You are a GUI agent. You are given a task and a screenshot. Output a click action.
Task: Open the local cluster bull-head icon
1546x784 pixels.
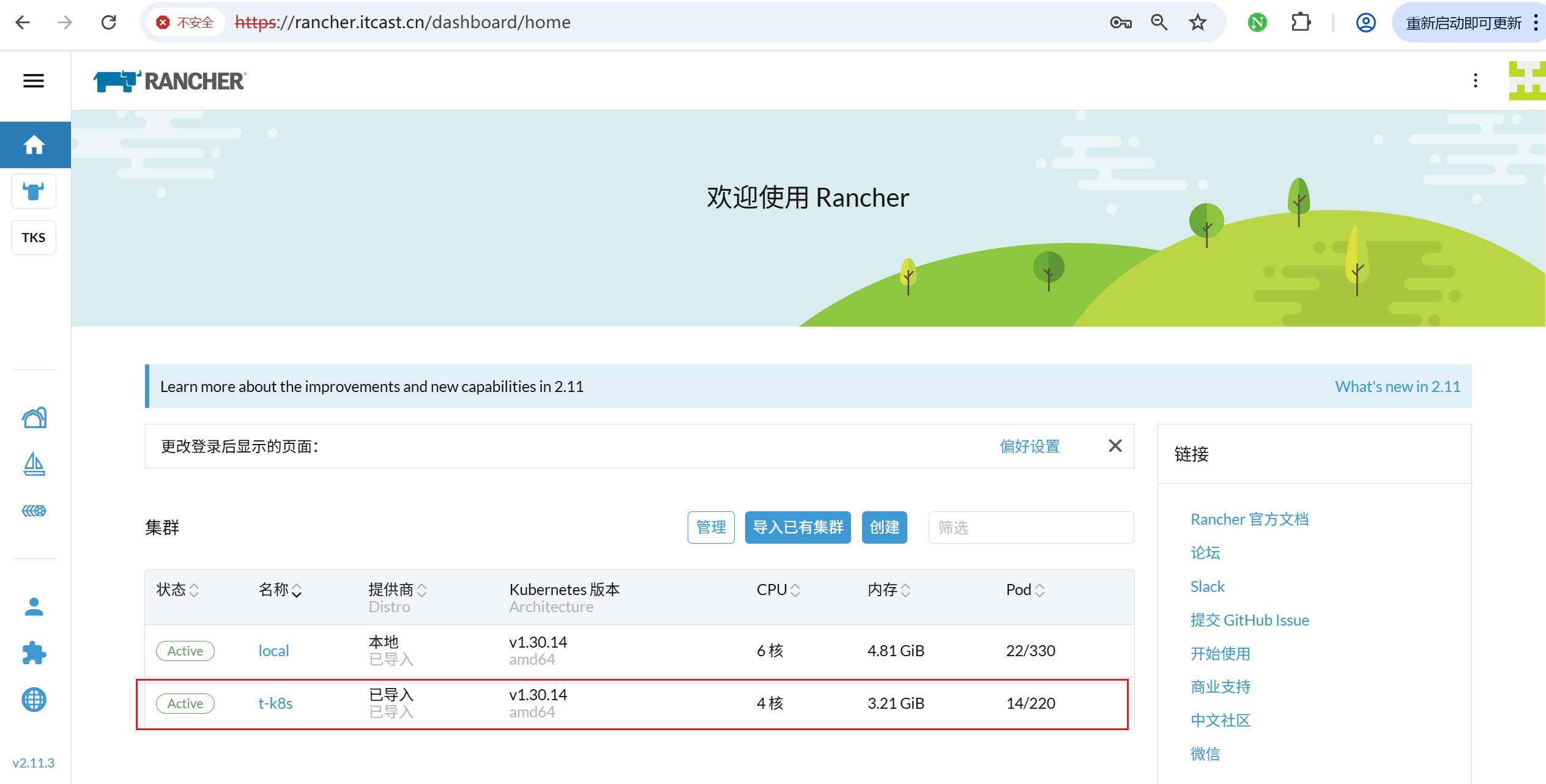[x=34, y=191]
